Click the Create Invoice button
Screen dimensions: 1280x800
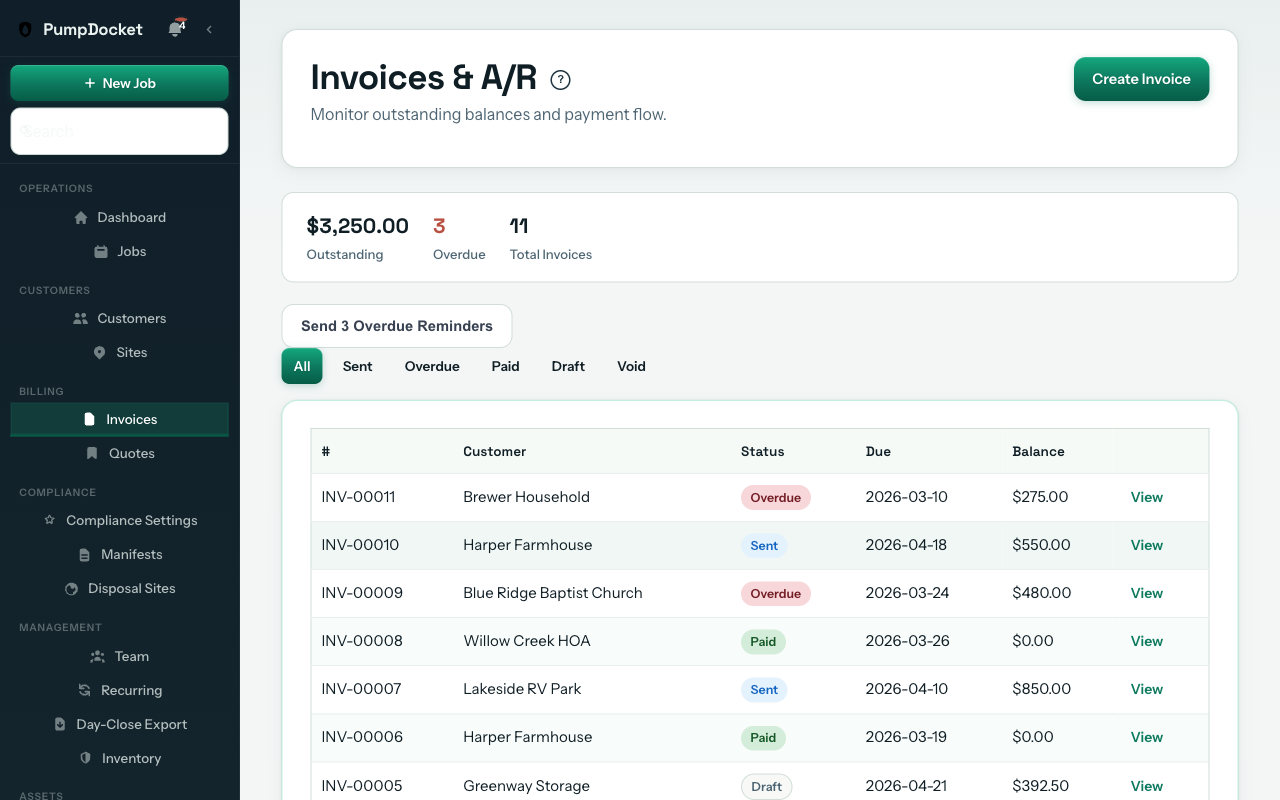(1141, 79)
